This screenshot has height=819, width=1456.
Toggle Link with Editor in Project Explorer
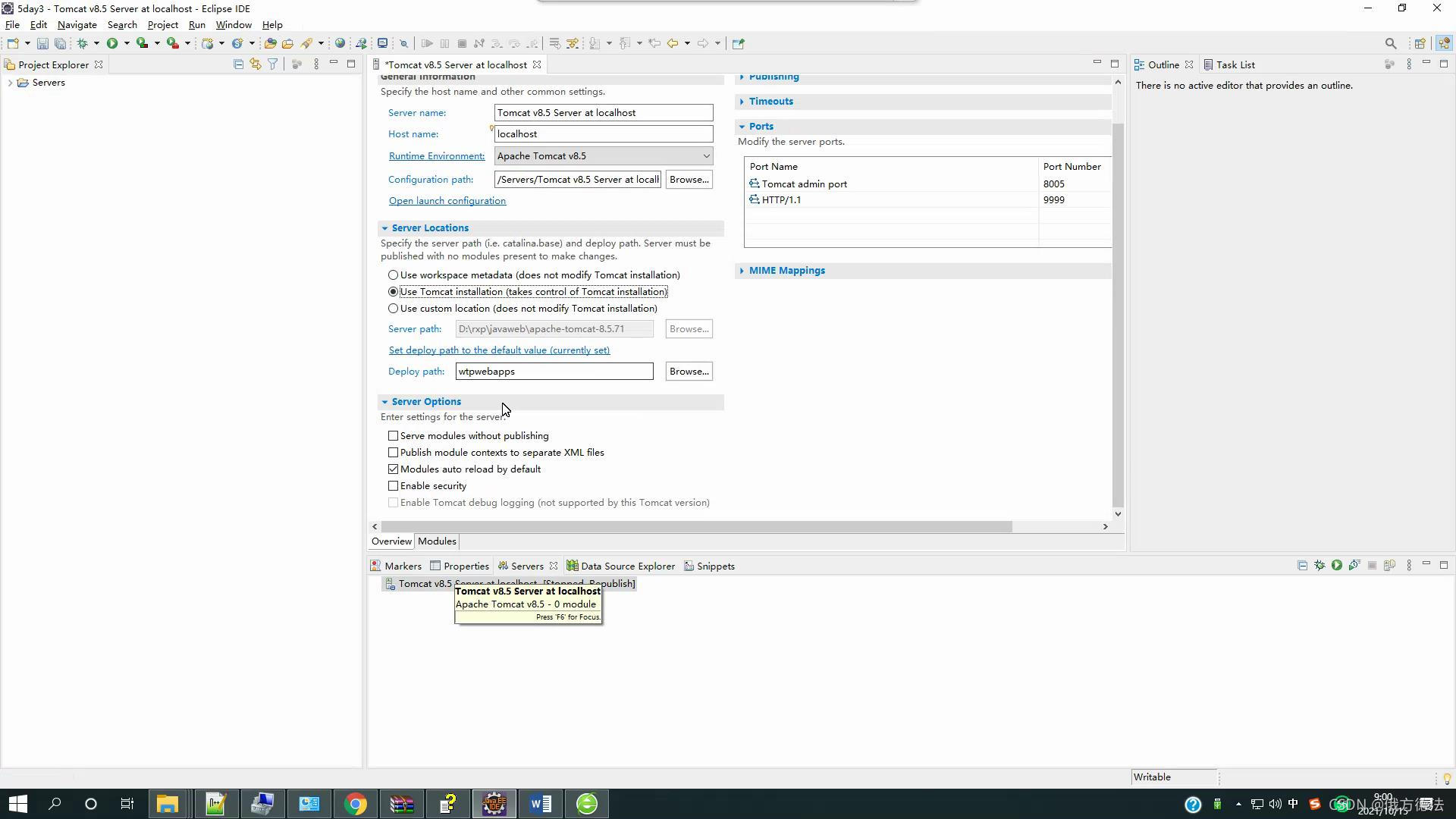256,64
